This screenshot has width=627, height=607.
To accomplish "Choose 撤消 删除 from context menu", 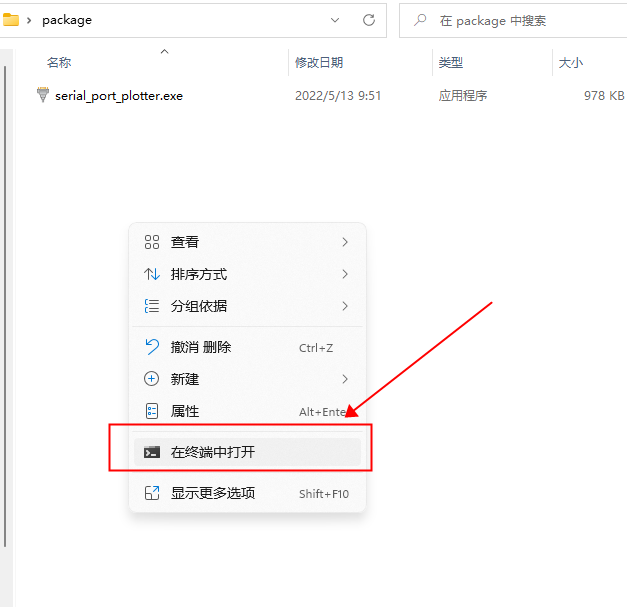I will pyautogui.click(x=248, y=347).
